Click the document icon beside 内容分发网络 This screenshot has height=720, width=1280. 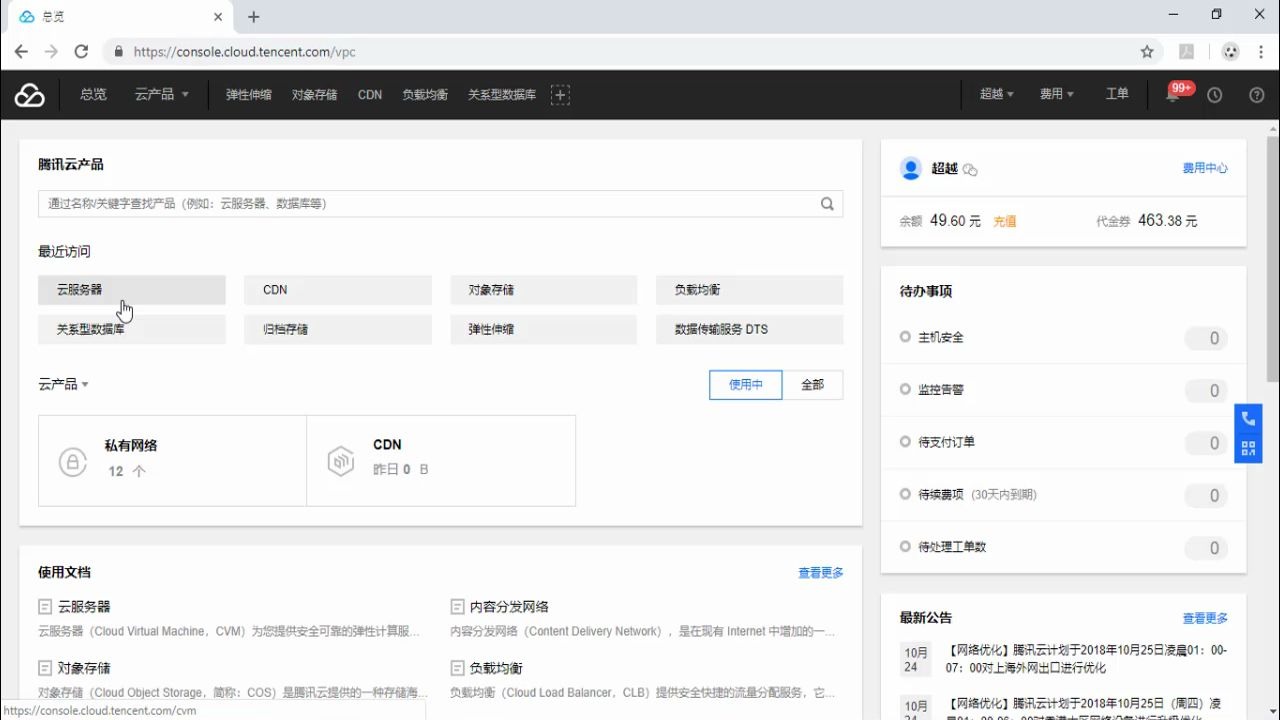point(457,607)
